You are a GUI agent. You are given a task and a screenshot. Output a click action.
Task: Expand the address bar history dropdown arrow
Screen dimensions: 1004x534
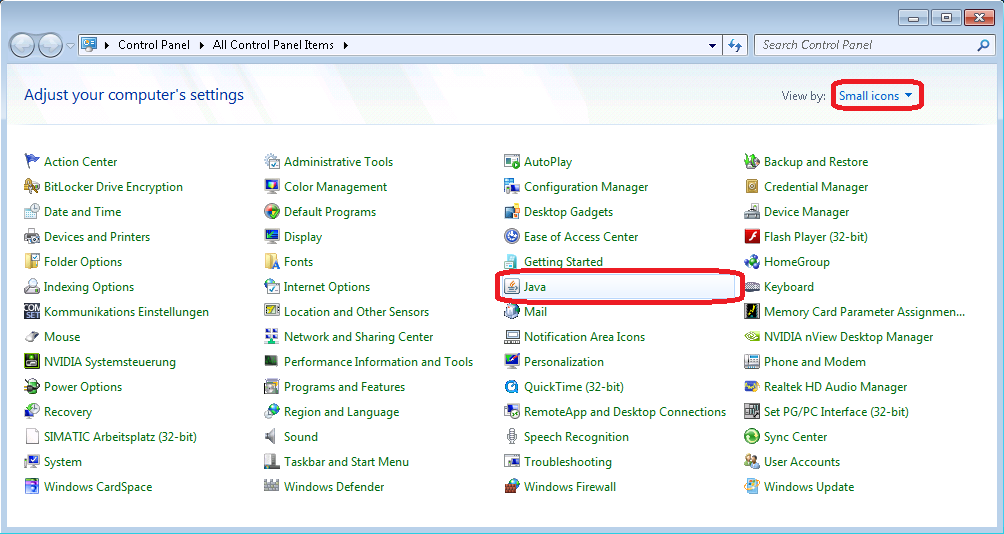pyautogui.click(x=712, y=45)
